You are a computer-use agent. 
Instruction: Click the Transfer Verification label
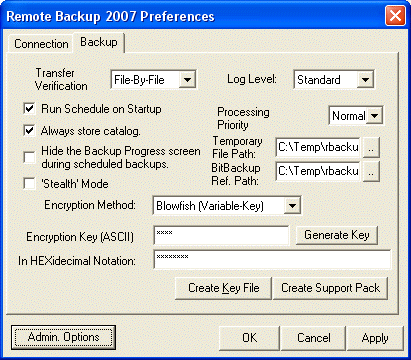click(x=61, y=79)
